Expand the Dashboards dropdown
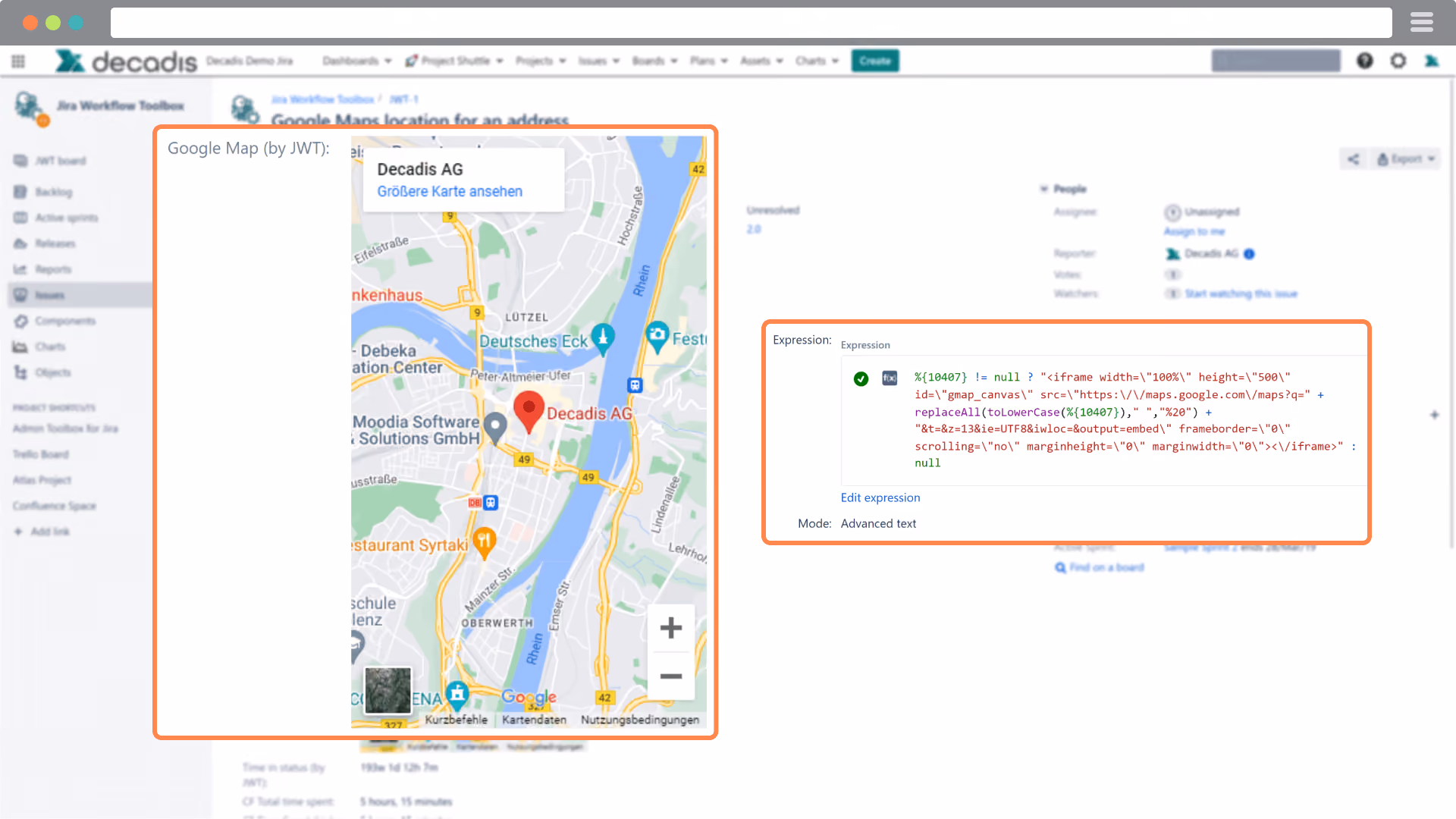1456x819 pixels. point(356,61)
